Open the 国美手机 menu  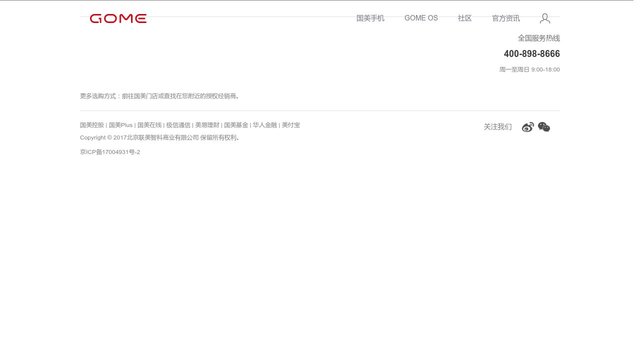pos(370,18)
